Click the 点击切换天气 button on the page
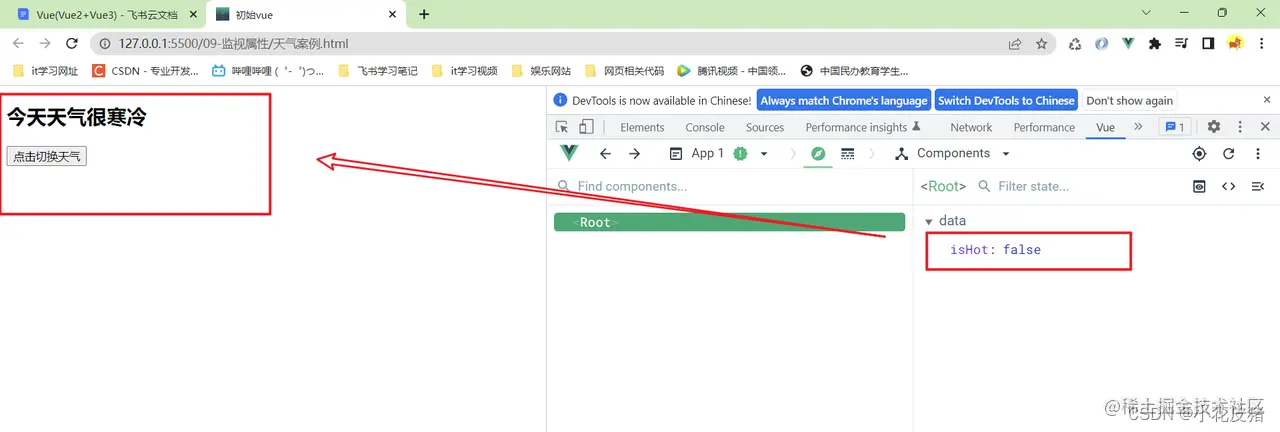This screenshot has height=432, width=1280. tap(47, 157)
